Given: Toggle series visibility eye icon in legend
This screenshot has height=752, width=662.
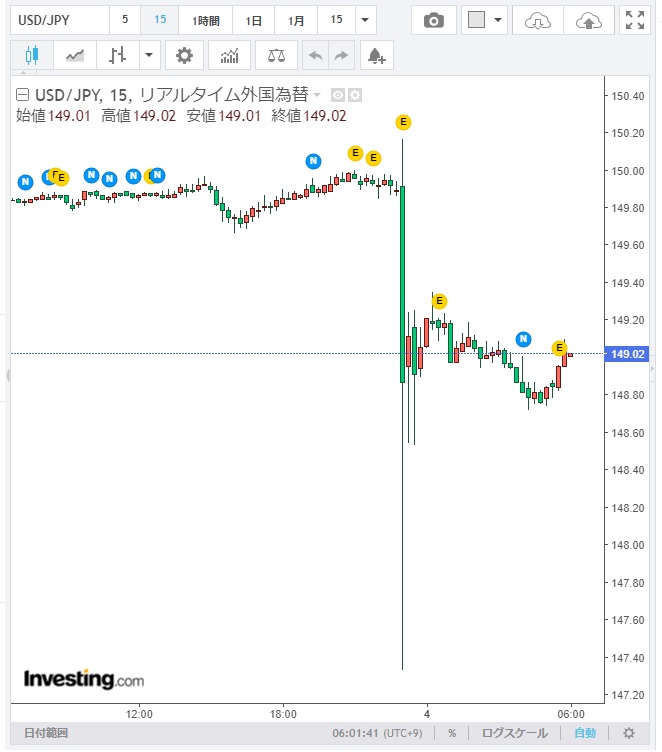Looking at the screenshot, I should pyautogui.click(x=338, y=95).
